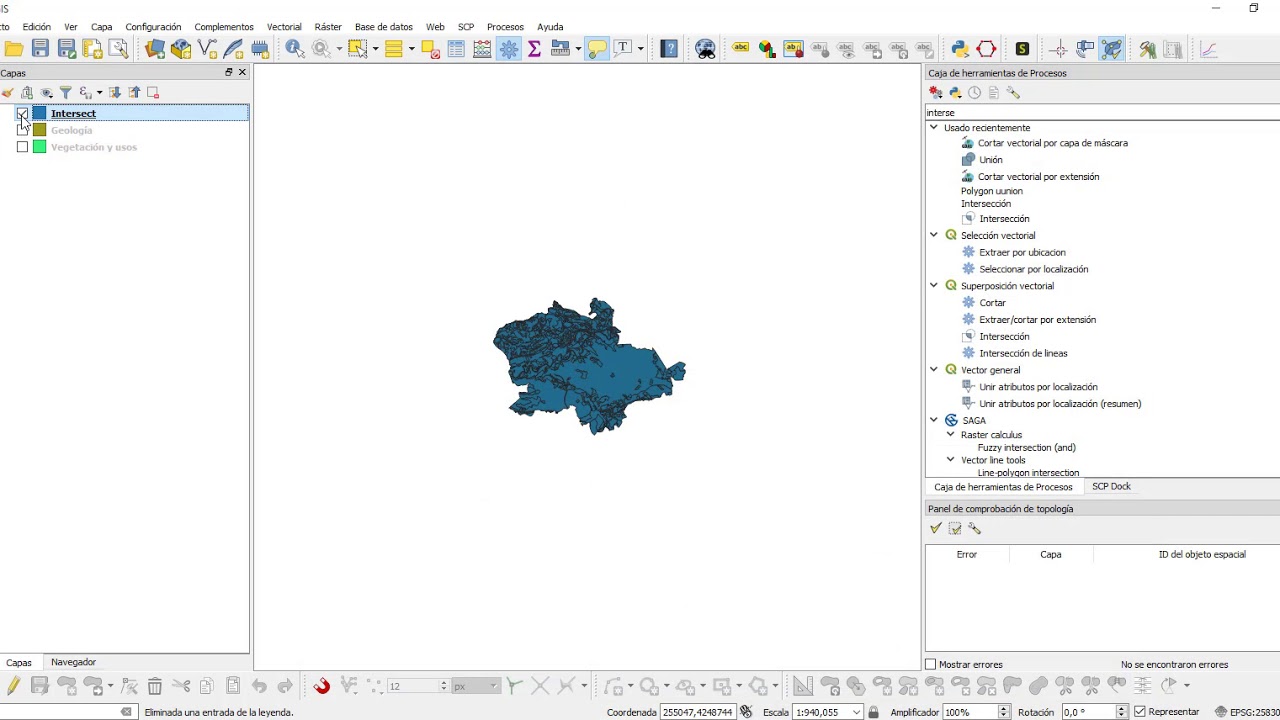Collapse SAGA provider group
Viewport: 1280px width, 720px height.
tap(934, 420)
